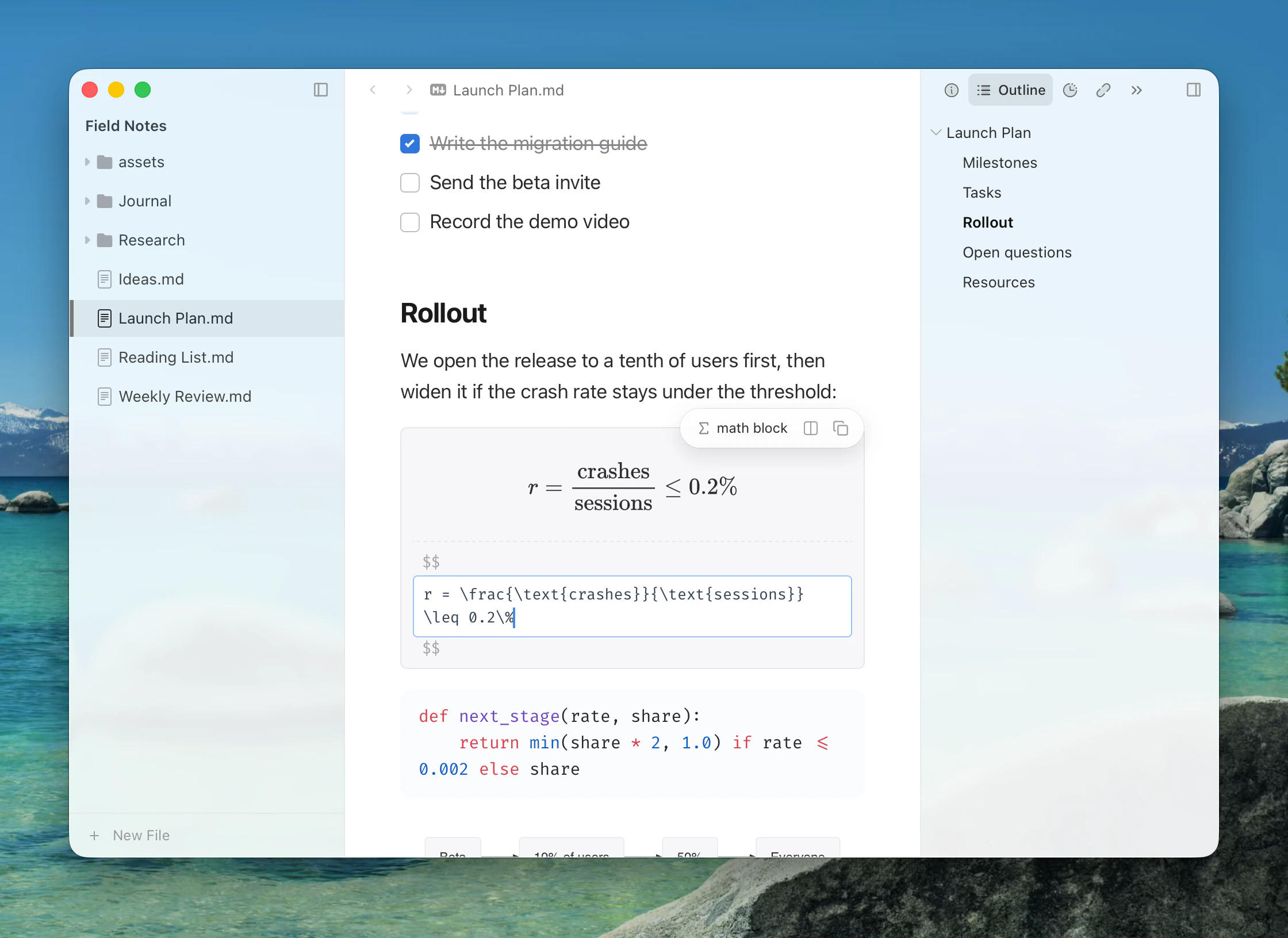Collapse the Launch Plan outline section
This screenshot has width=1288, height=938.
(x=936, y=133)
